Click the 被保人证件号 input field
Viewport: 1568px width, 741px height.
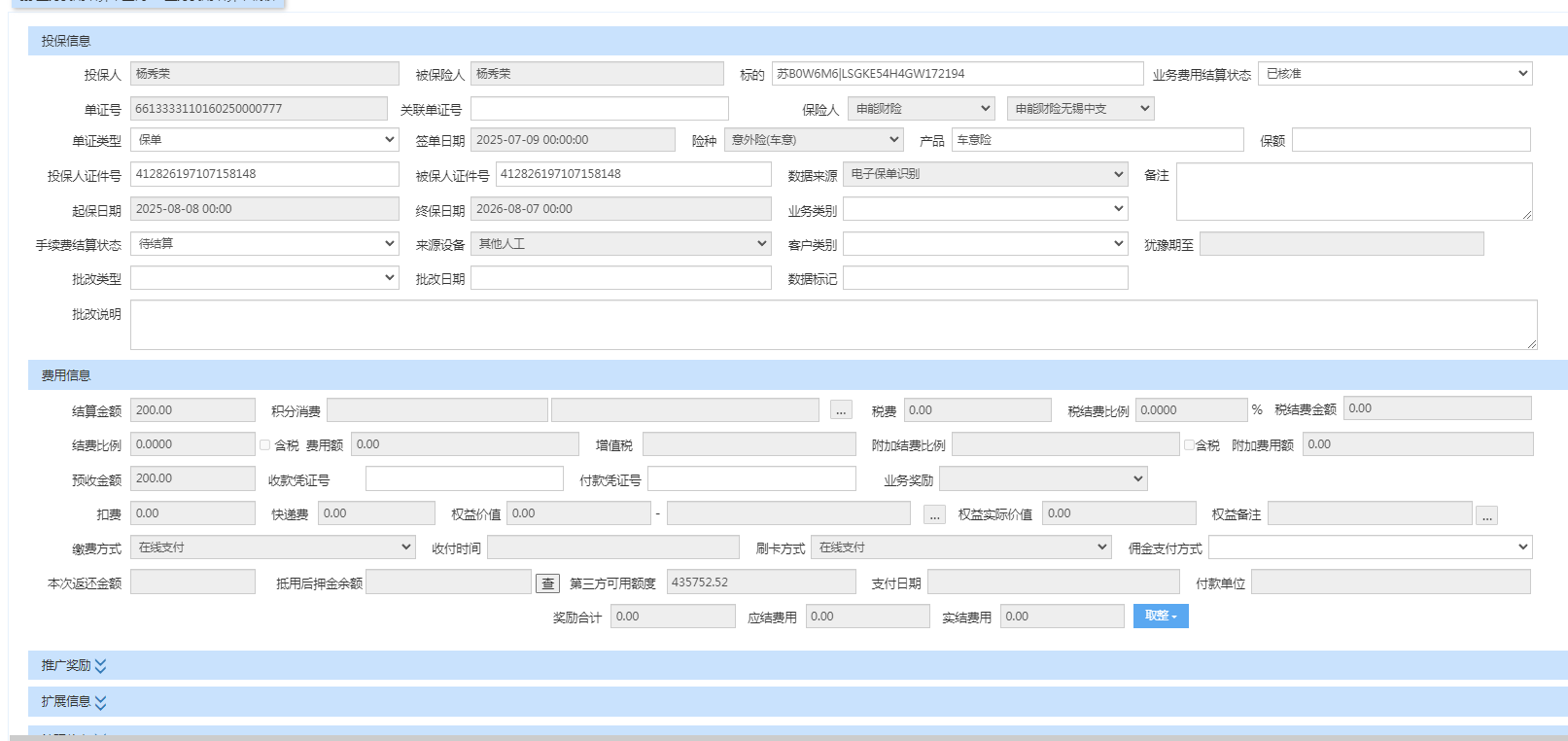point(634,174)
